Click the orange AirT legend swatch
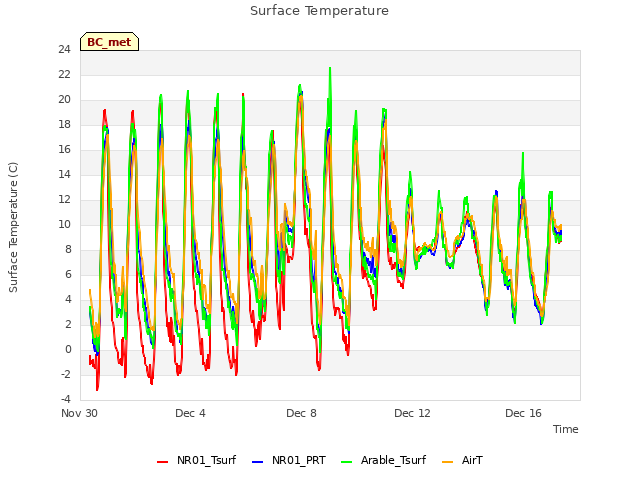This screenshot has height=480, width=640. (x=448, y=462)
